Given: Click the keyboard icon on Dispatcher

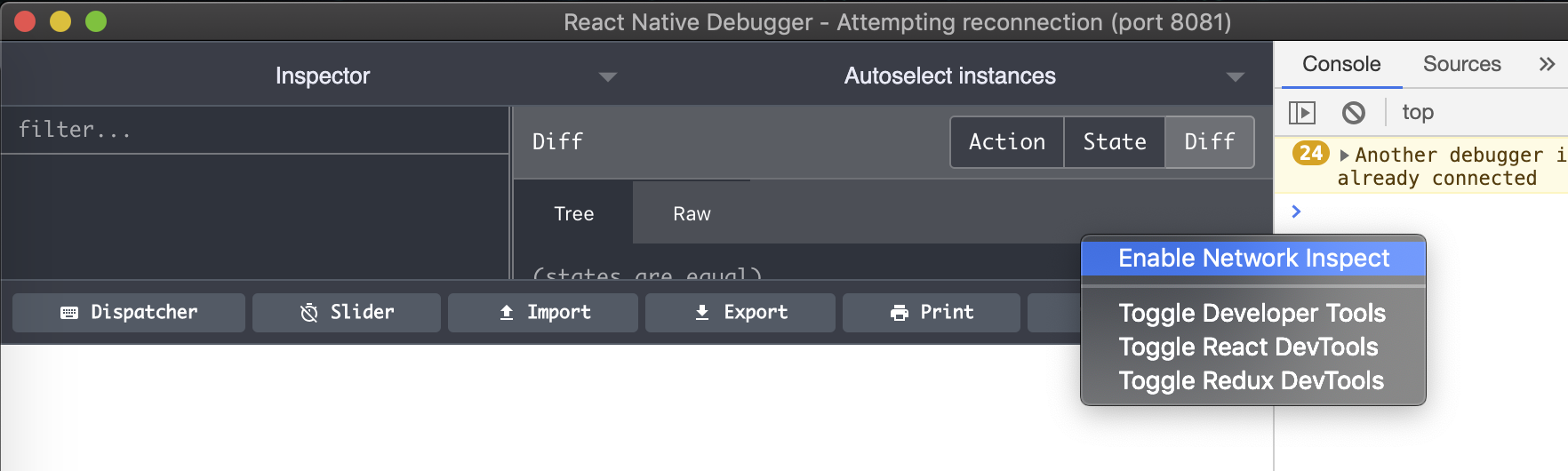Looking at the screenshot, I should click(x=69, y=313).
